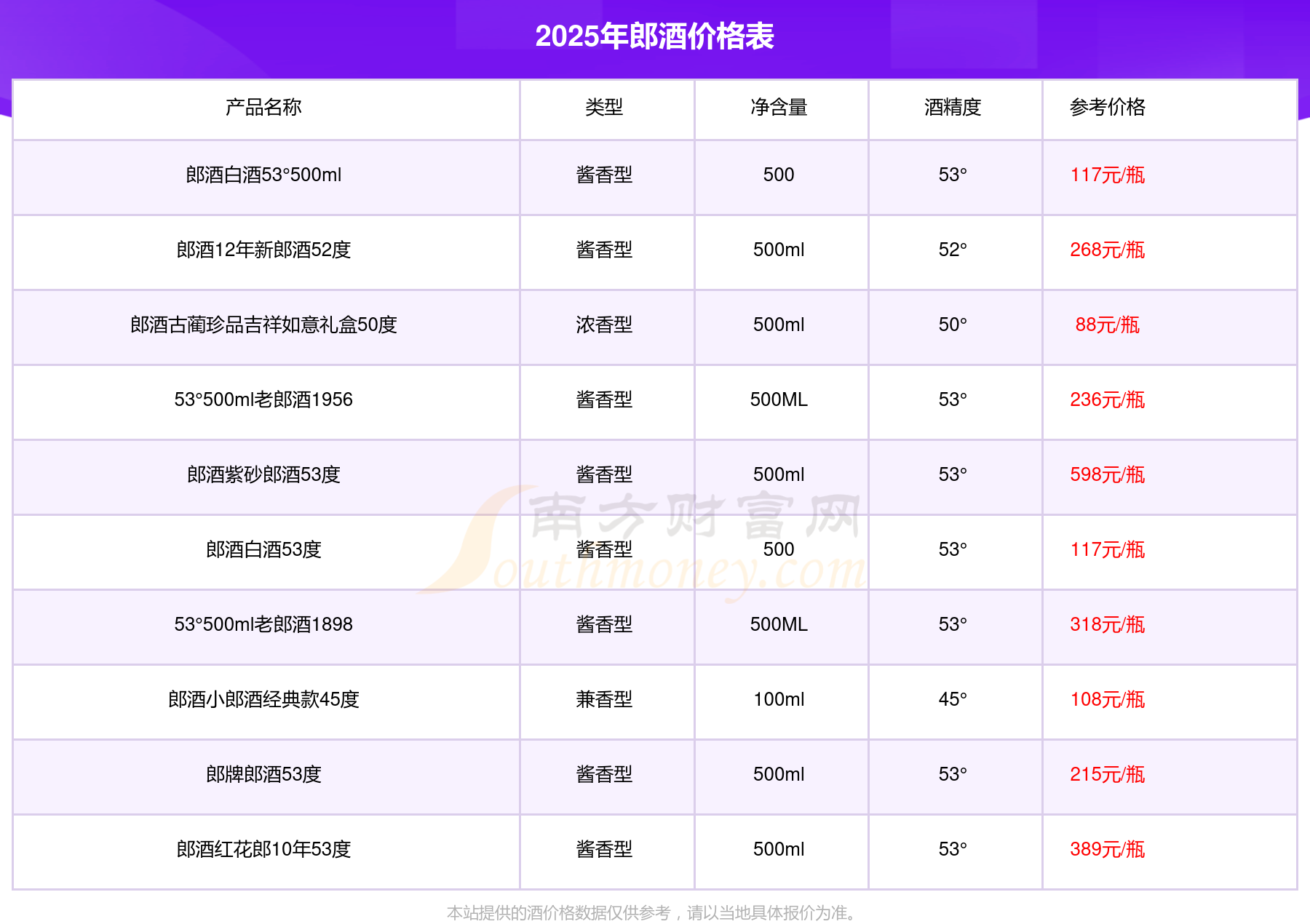The image size is (1310, 924).
Task: Click the 净含量 column header
Action: click(x=779, y=108)
